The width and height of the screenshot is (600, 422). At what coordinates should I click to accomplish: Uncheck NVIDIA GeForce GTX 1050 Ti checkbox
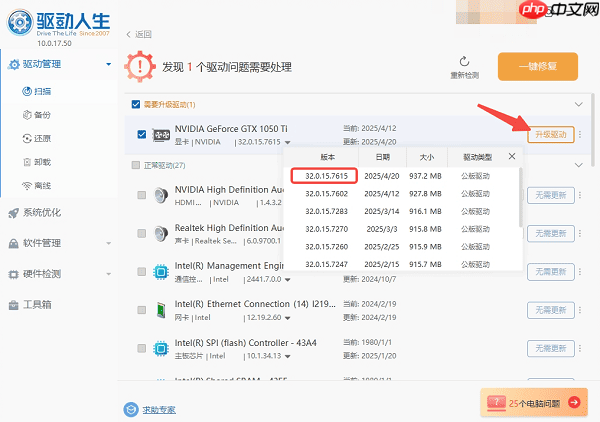[x=142, y=134]
